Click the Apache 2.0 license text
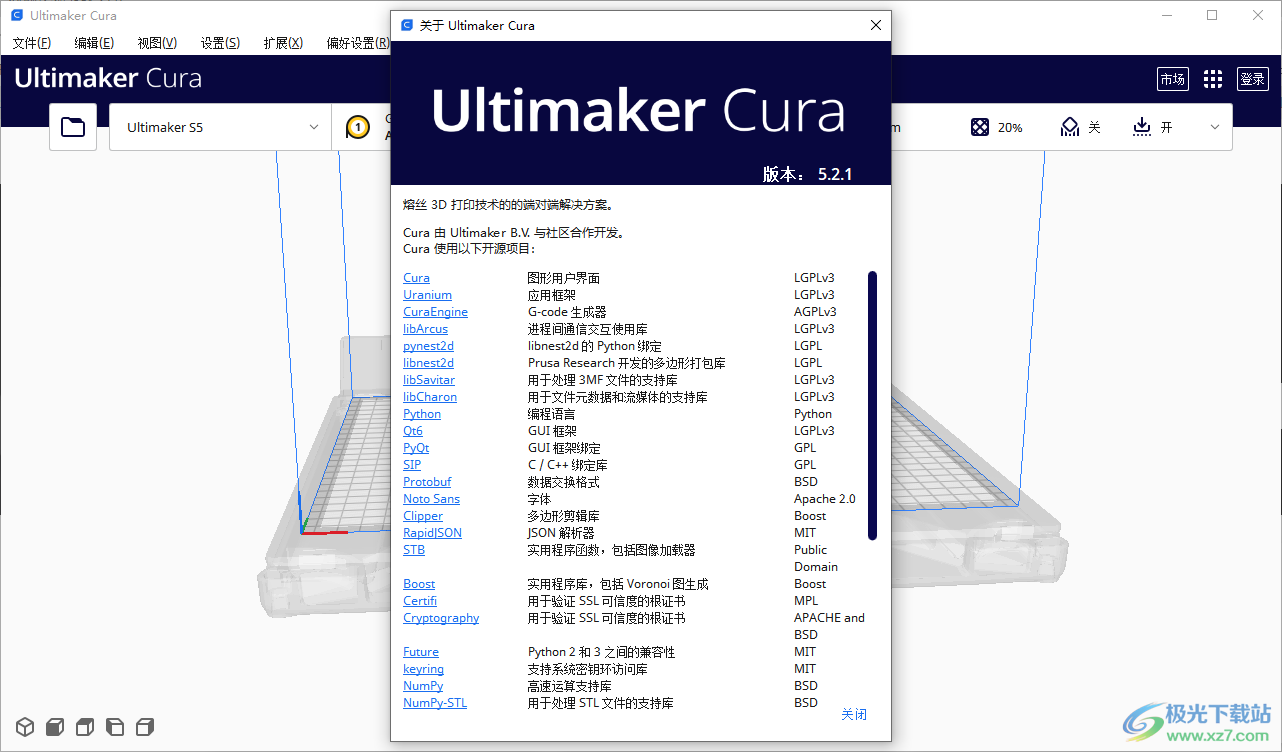 pos(825,499)
